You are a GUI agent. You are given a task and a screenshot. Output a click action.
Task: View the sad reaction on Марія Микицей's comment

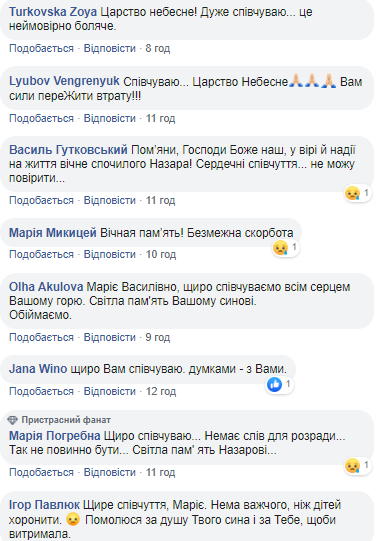tap(286, 248)
